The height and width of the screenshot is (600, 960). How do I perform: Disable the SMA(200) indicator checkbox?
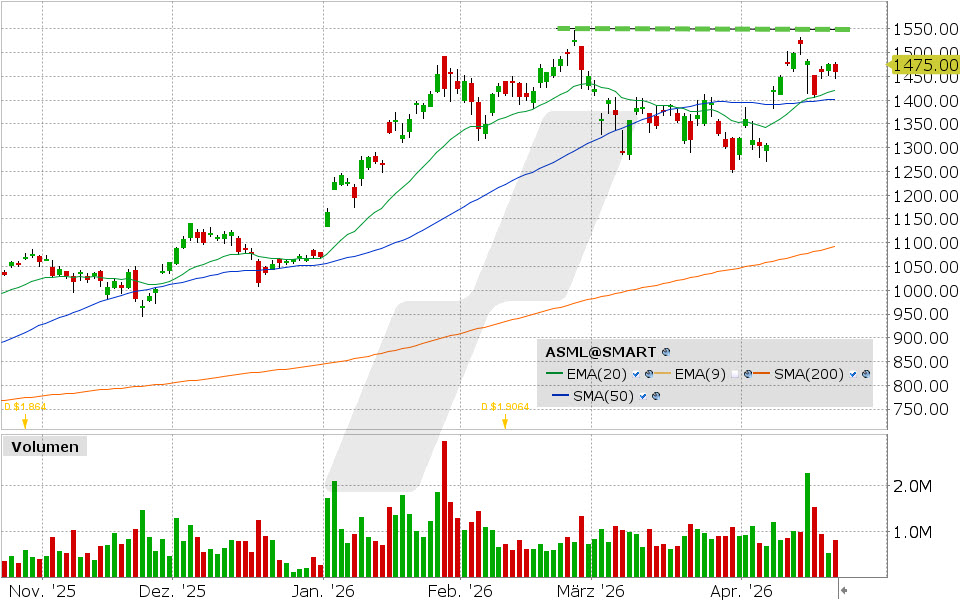(853, 374)
